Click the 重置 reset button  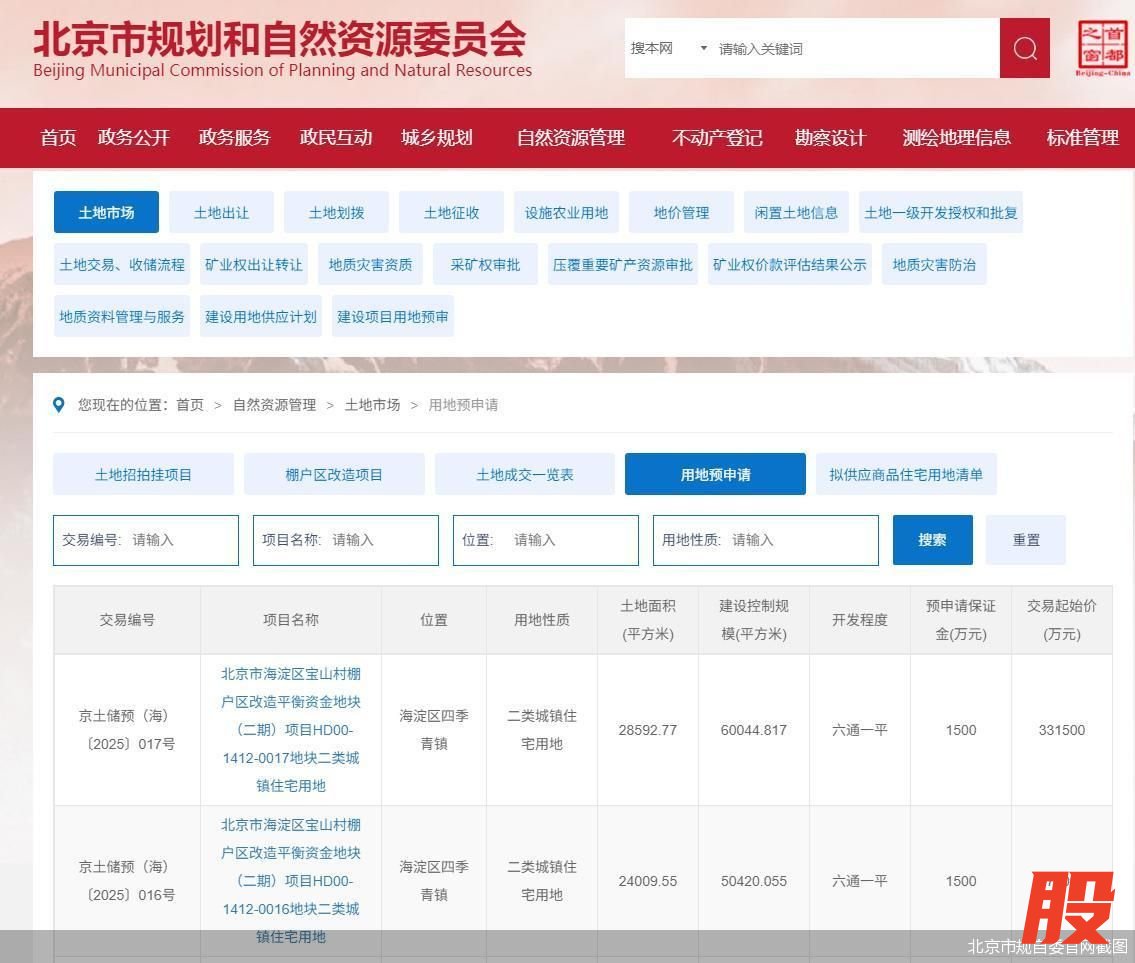(1025, 539)
